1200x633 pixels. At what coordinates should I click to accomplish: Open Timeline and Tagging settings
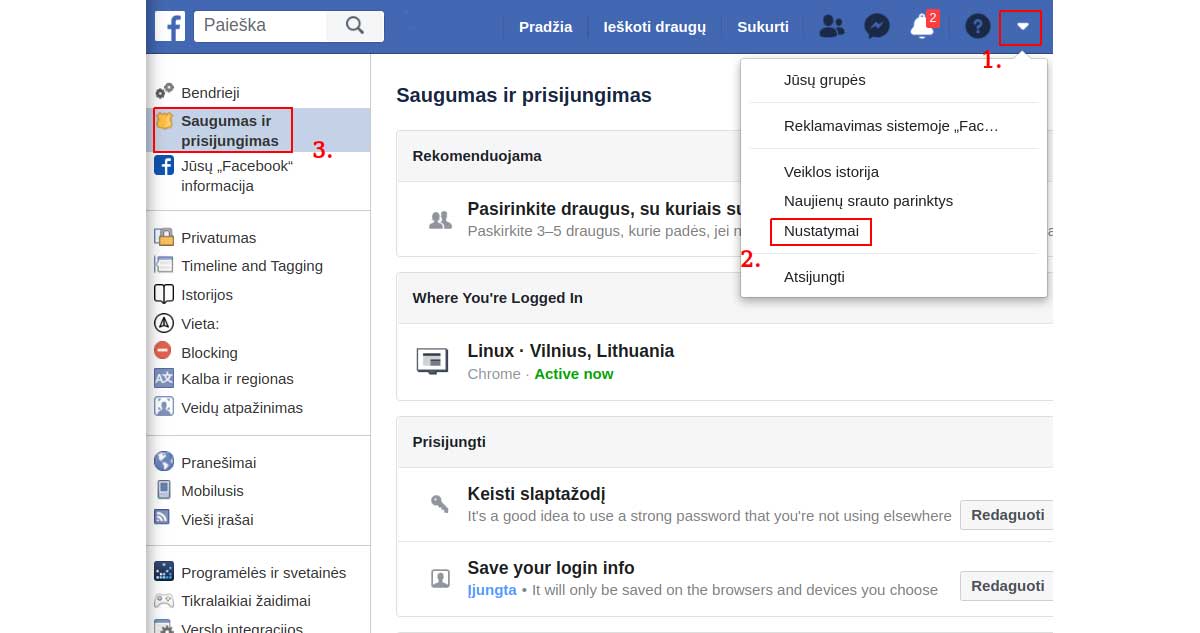[x=252, y=266]
